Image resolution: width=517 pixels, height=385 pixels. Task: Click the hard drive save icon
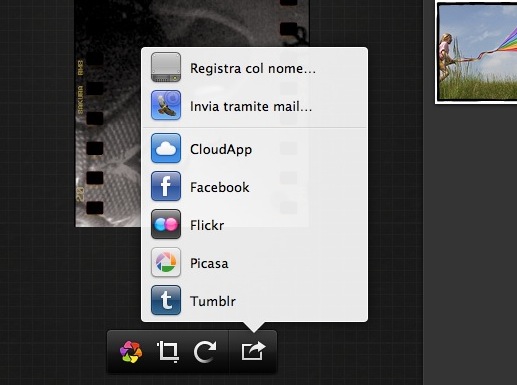coord(166,67)
